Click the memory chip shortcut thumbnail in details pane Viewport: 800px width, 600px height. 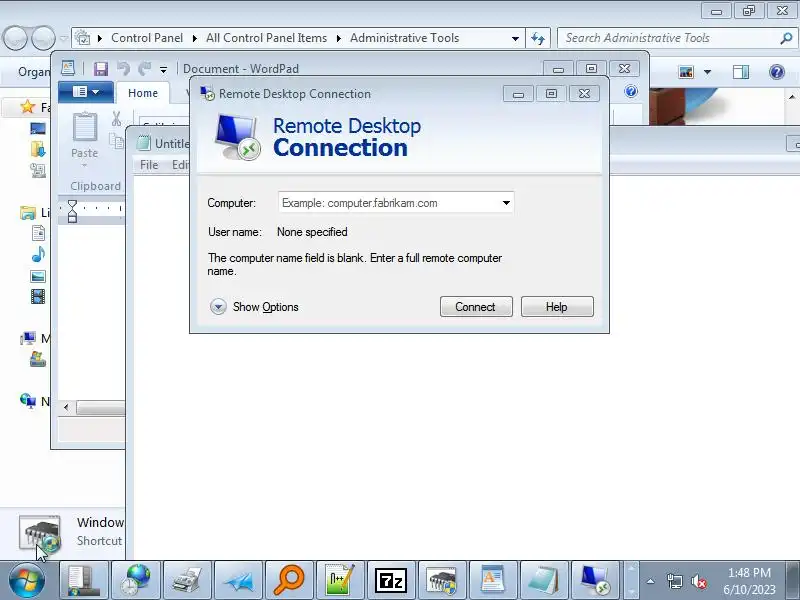point(40,533)
